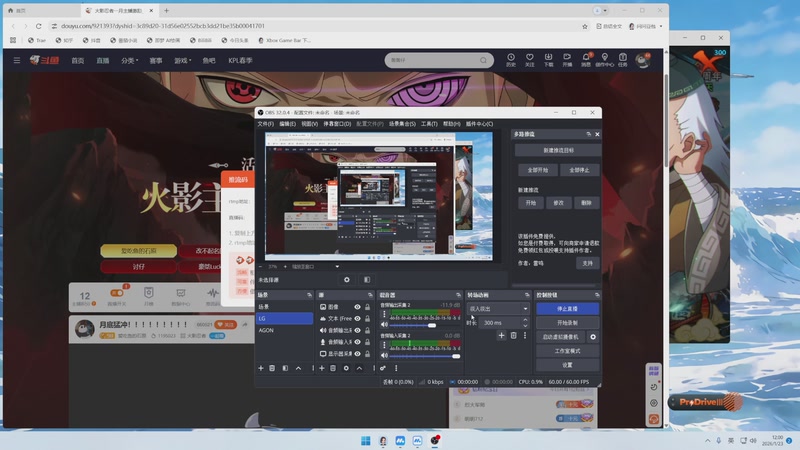
Task: Open preview scaling dropdown arrow
Action: click(x=337, y=266)
